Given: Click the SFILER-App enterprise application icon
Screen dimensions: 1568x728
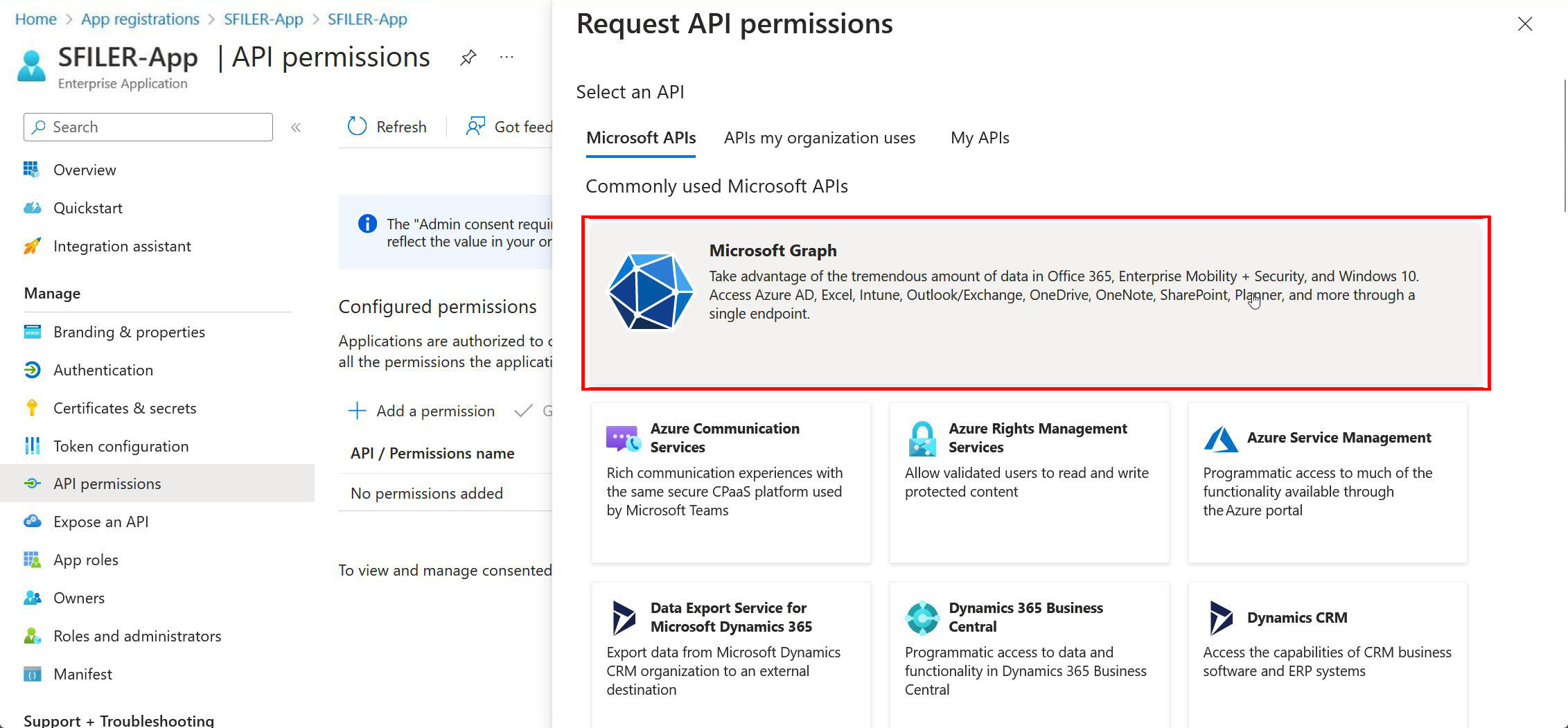Looking at the screenshot, I should (x=31, y=65).
